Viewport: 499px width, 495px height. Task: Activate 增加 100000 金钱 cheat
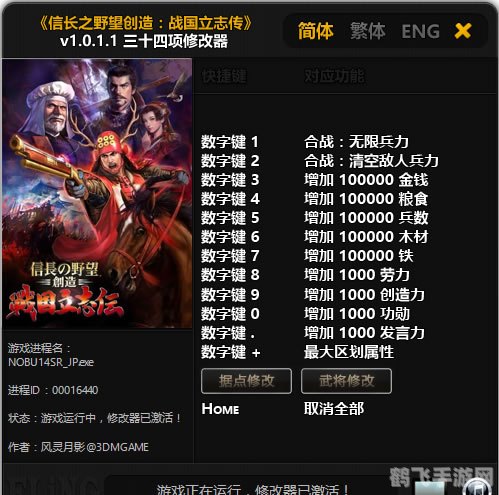[x=366, y=180]
